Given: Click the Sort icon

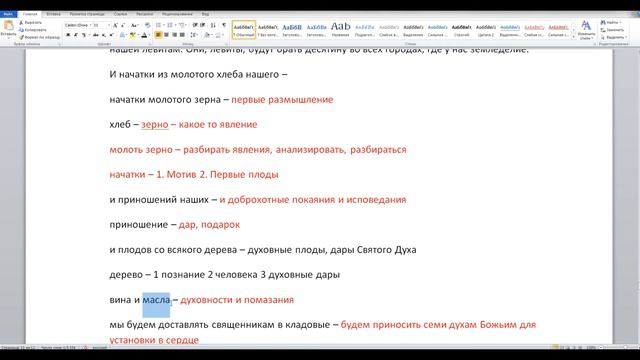Looking at the screenshot, I should [213, 25].
